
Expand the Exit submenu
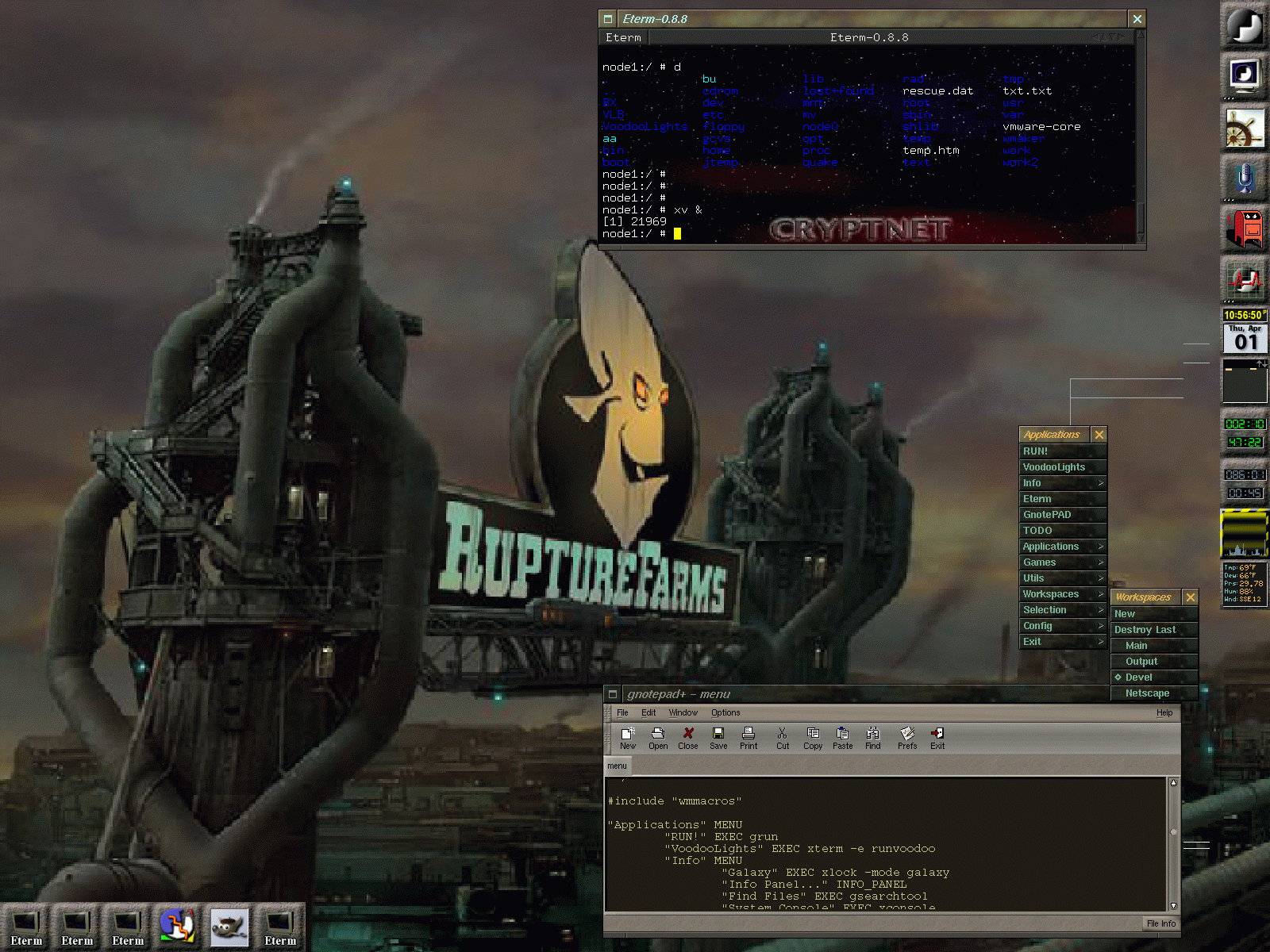[x=1063, y=642]
